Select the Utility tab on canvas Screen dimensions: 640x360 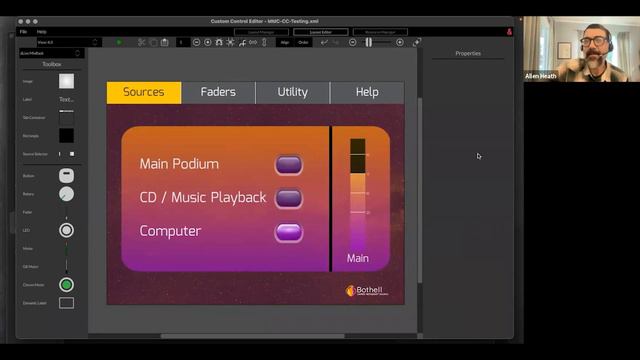click(x=293, y=92)
